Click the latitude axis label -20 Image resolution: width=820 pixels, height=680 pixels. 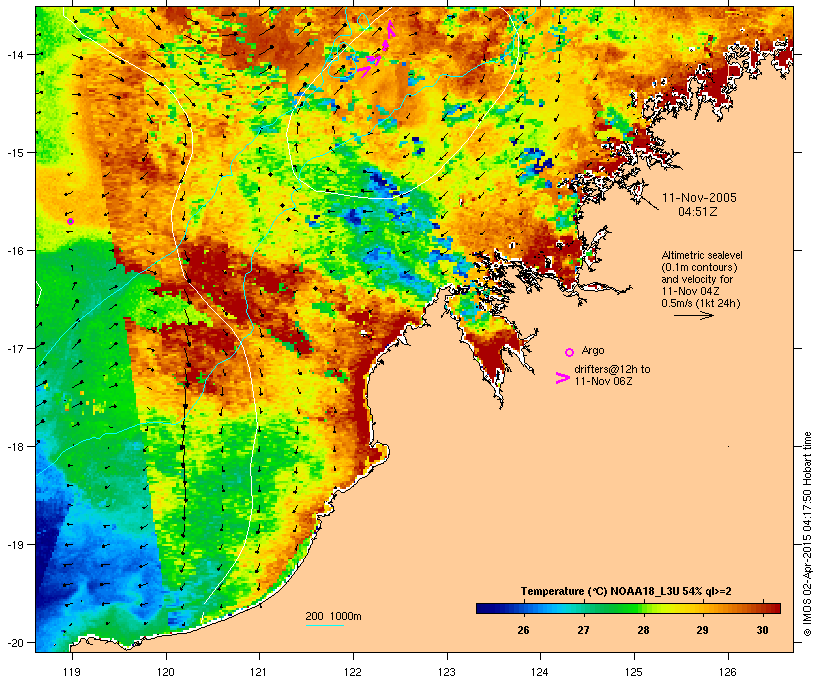pyautogui.click(x=14, y=642)
